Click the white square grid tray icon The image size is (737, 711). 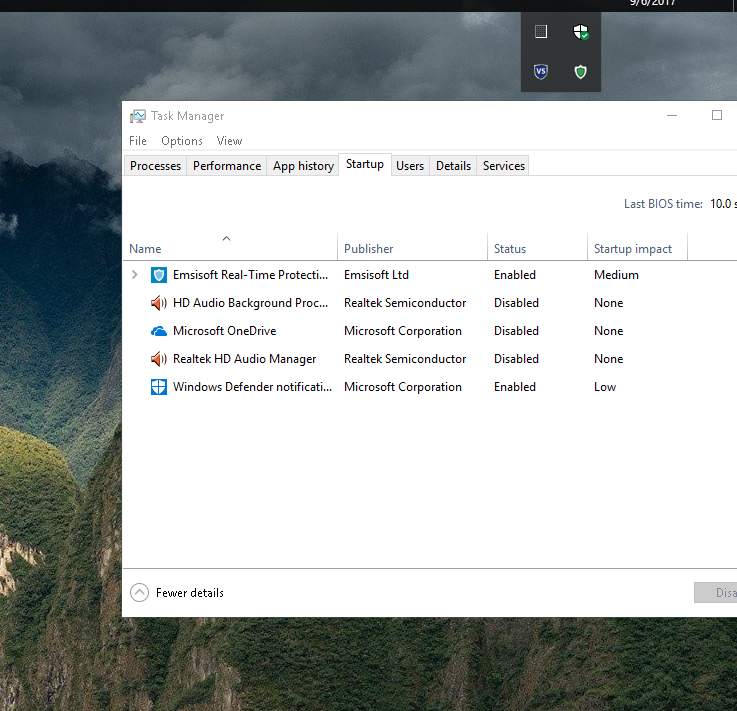[x=541, y=32]
